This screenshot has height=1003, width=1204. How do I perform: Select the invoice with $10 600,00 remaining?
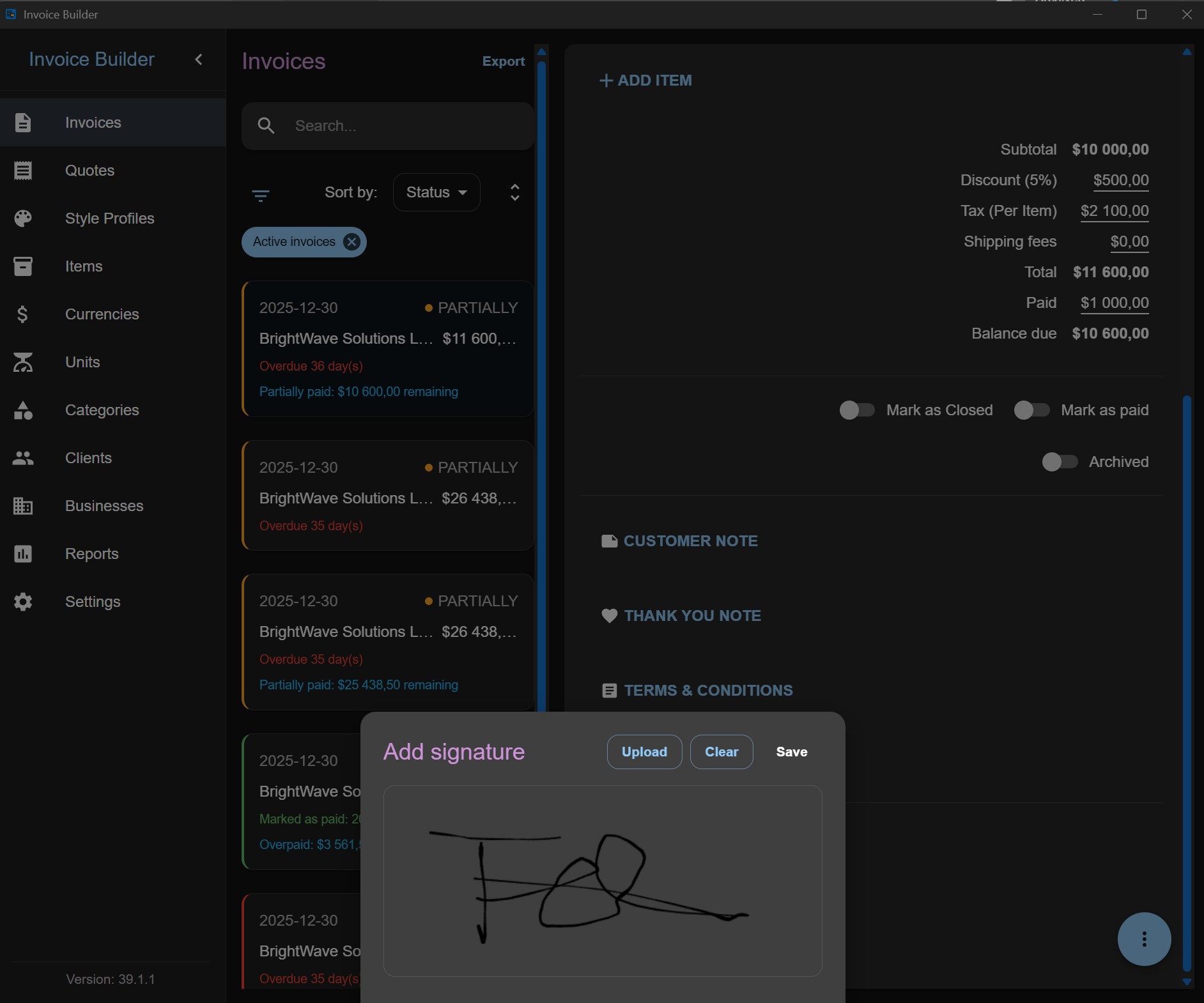point(388,349)
